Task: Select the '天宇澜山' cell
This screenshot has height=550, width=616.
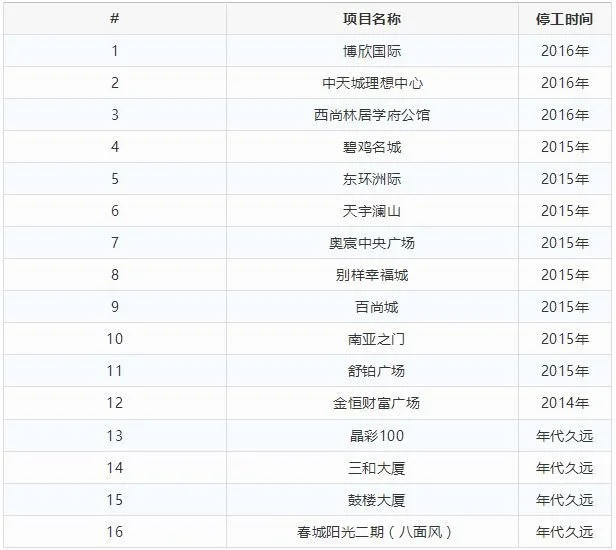Action: tap(372, 211)
